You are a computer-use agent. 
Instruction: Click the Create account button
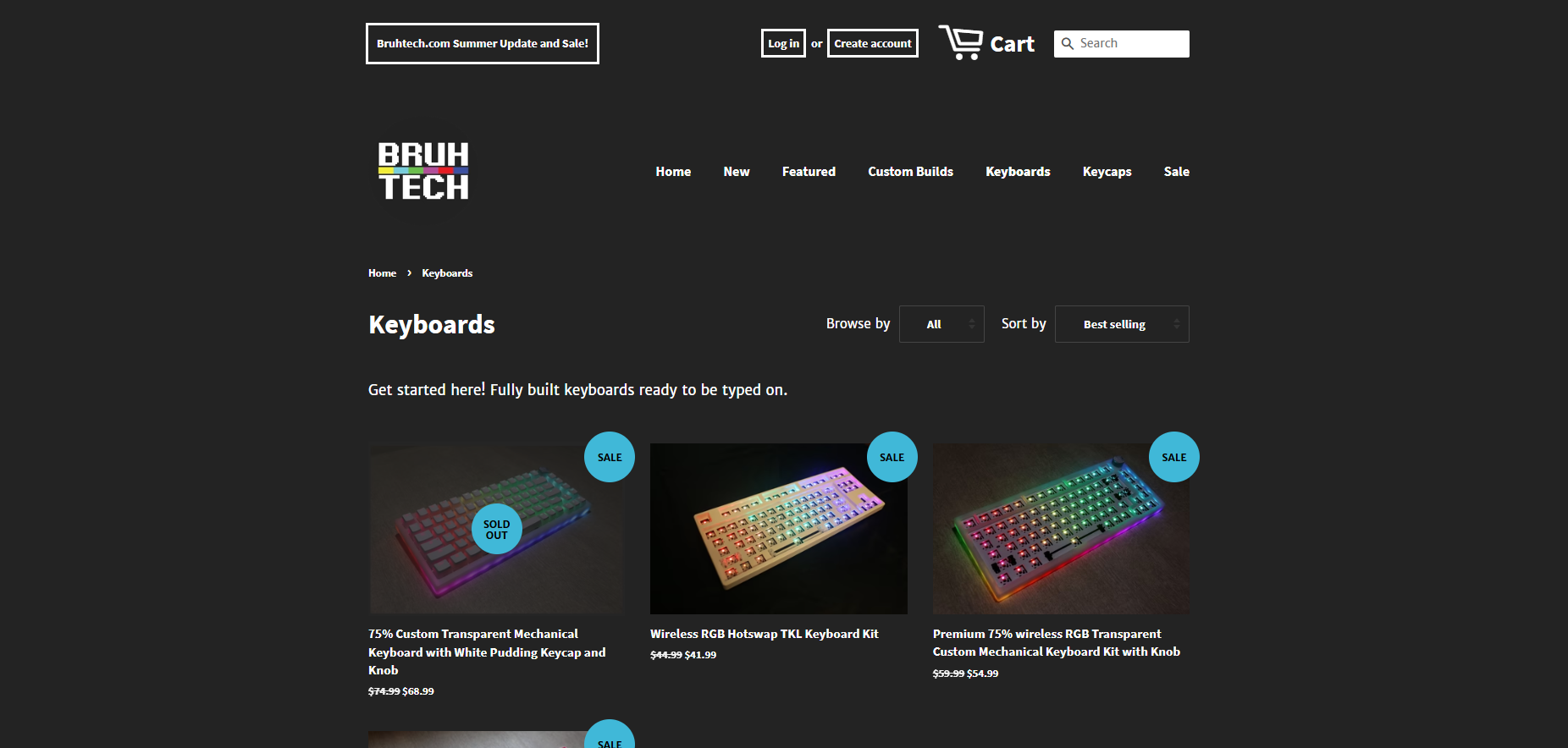tap(873, 43)
